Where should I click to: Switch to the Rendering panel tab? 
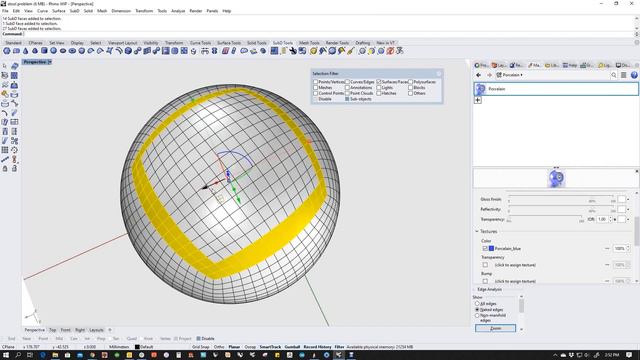[x=516, y=65]
